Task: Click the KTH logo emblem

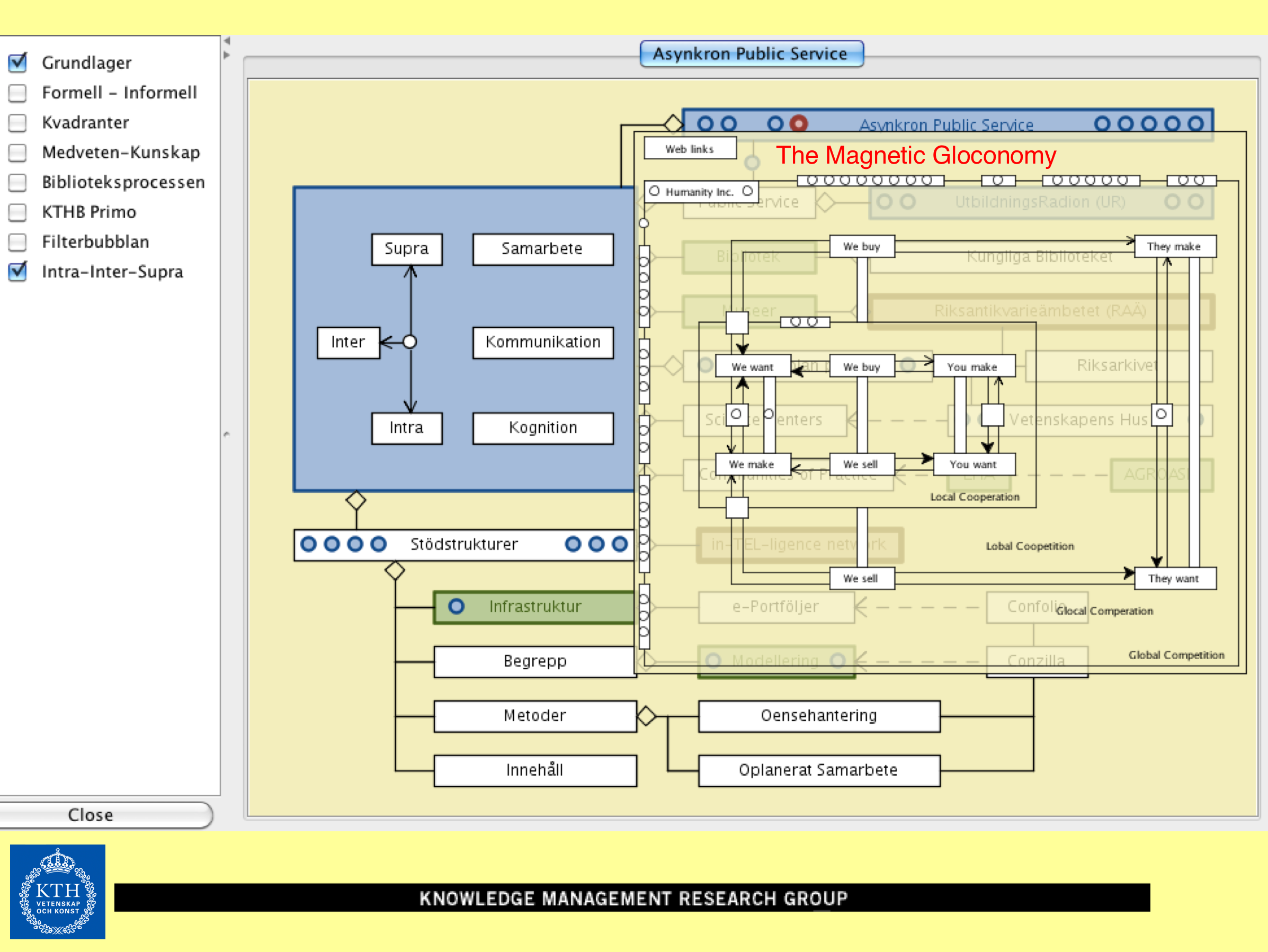Action: coord(58,891)
